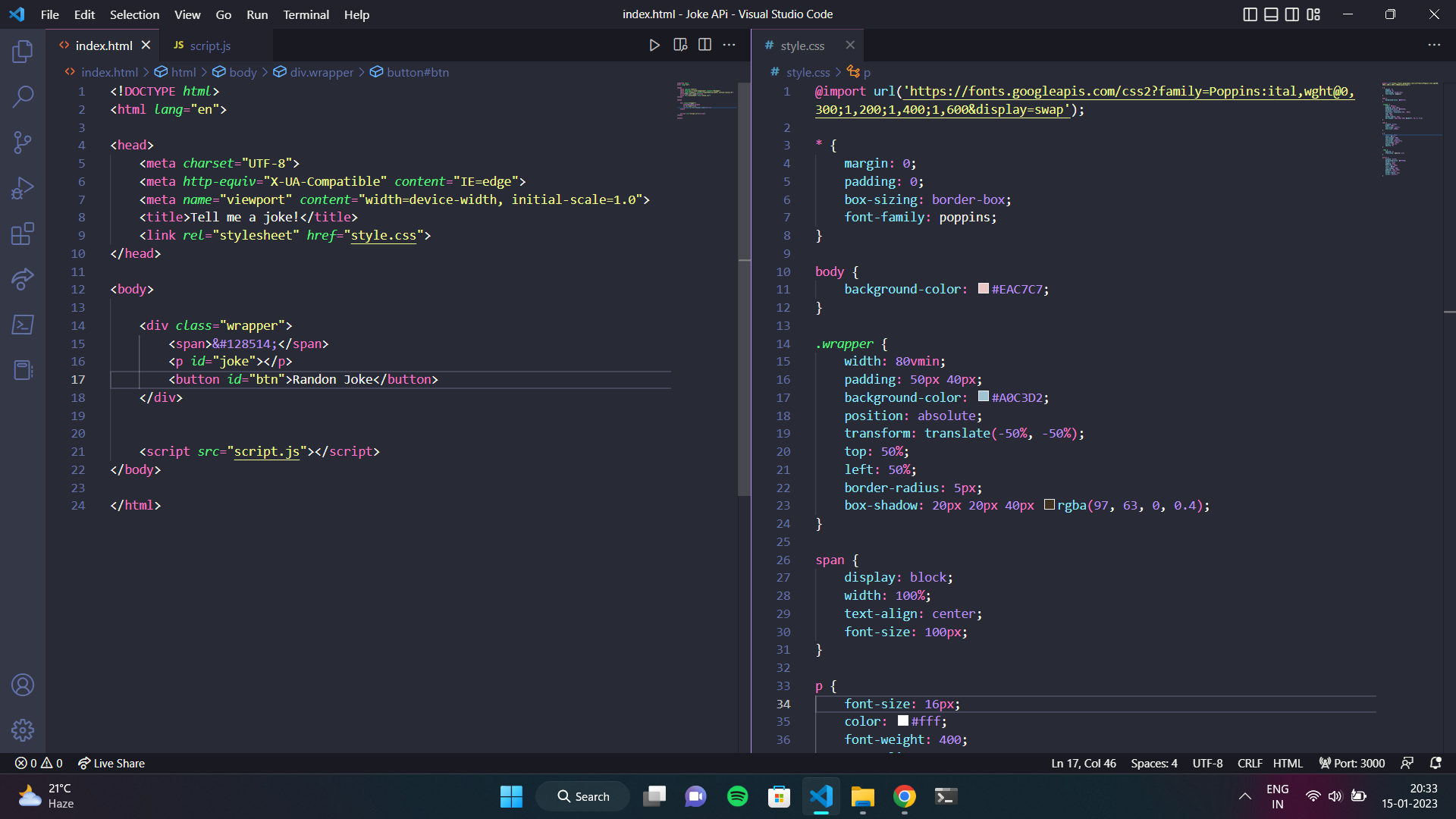Split the editor right
This screenshot has height=819, width=1456.
point(704,45)
